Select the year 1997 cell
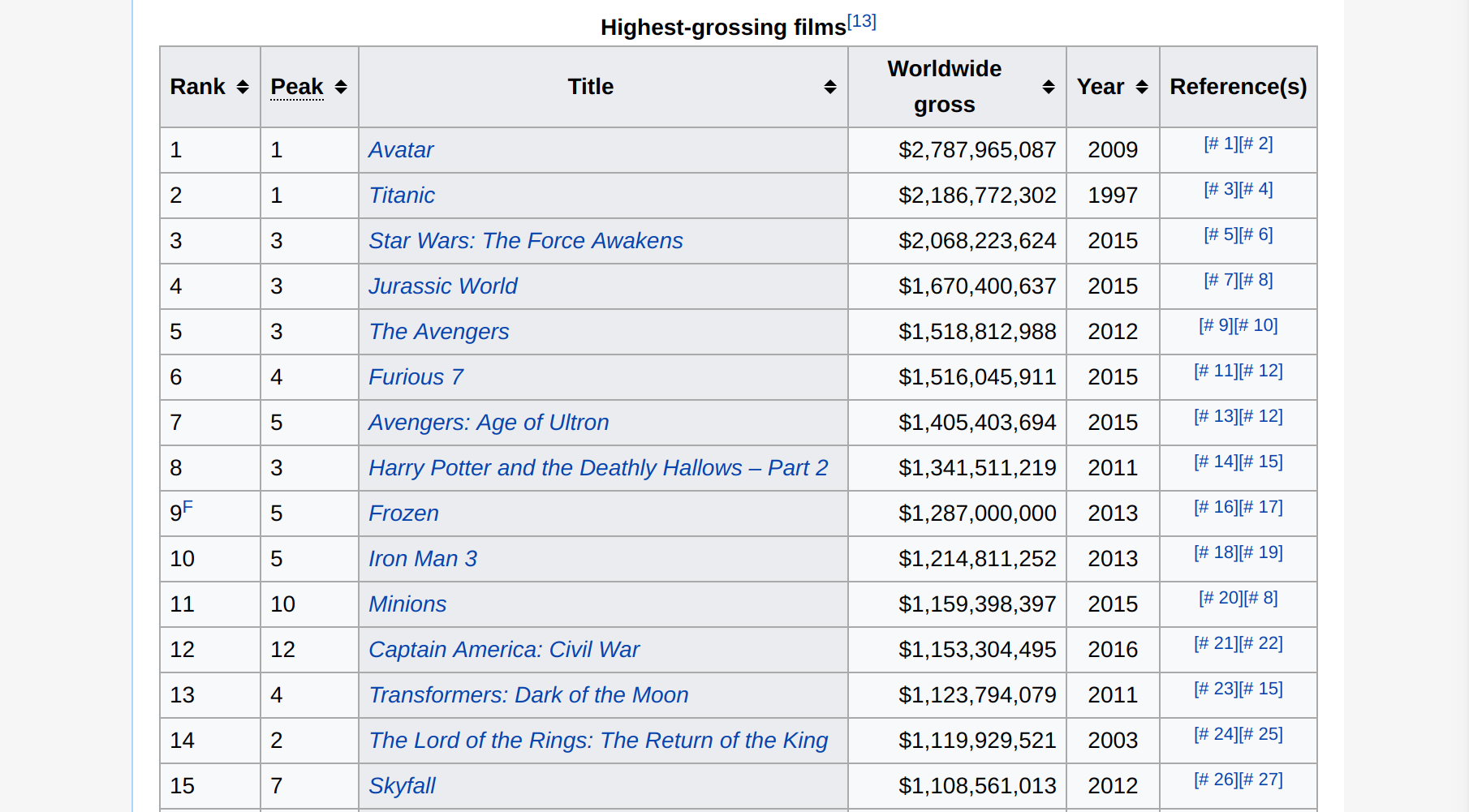 pyautogui.click(x=1113, y=195)
